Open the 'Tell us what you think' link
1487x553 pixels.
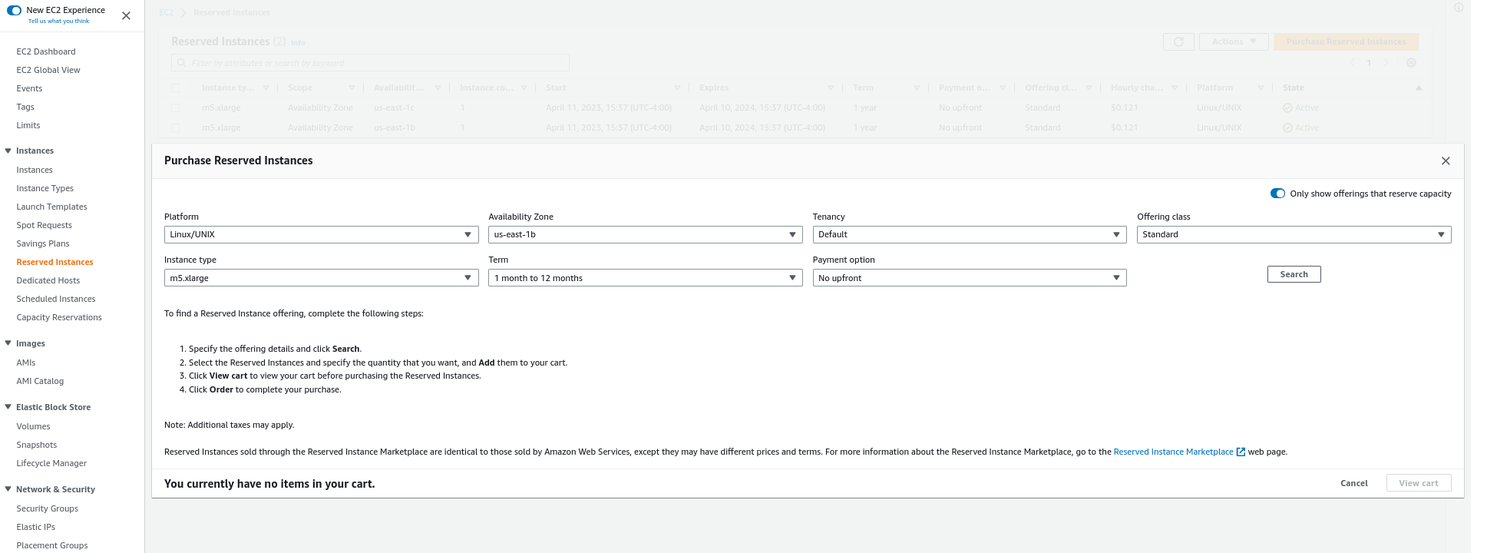point(58,21)
